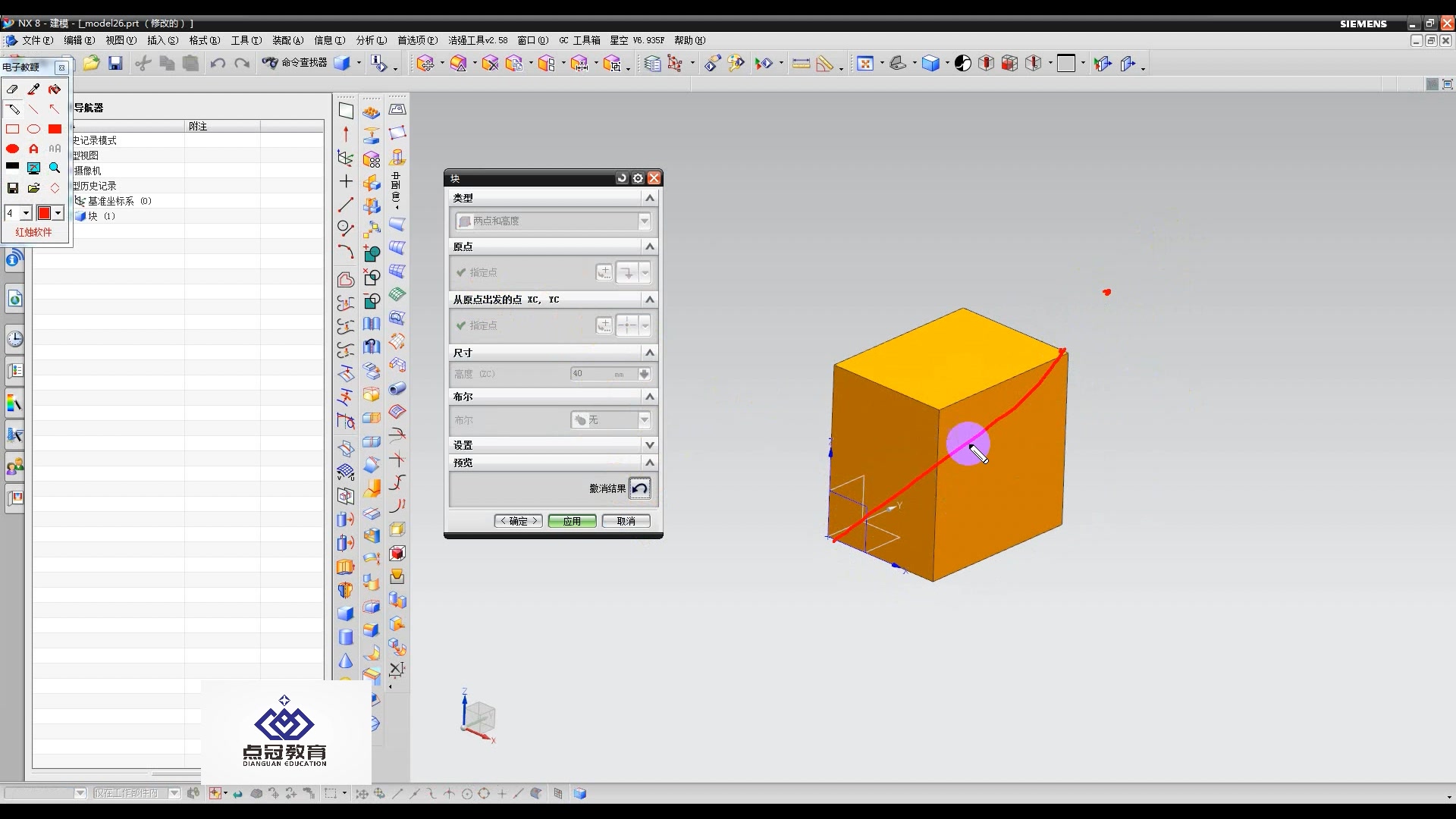
Task: Toggle the filled red rectangle tool
Action: click(x=55, y=129)
